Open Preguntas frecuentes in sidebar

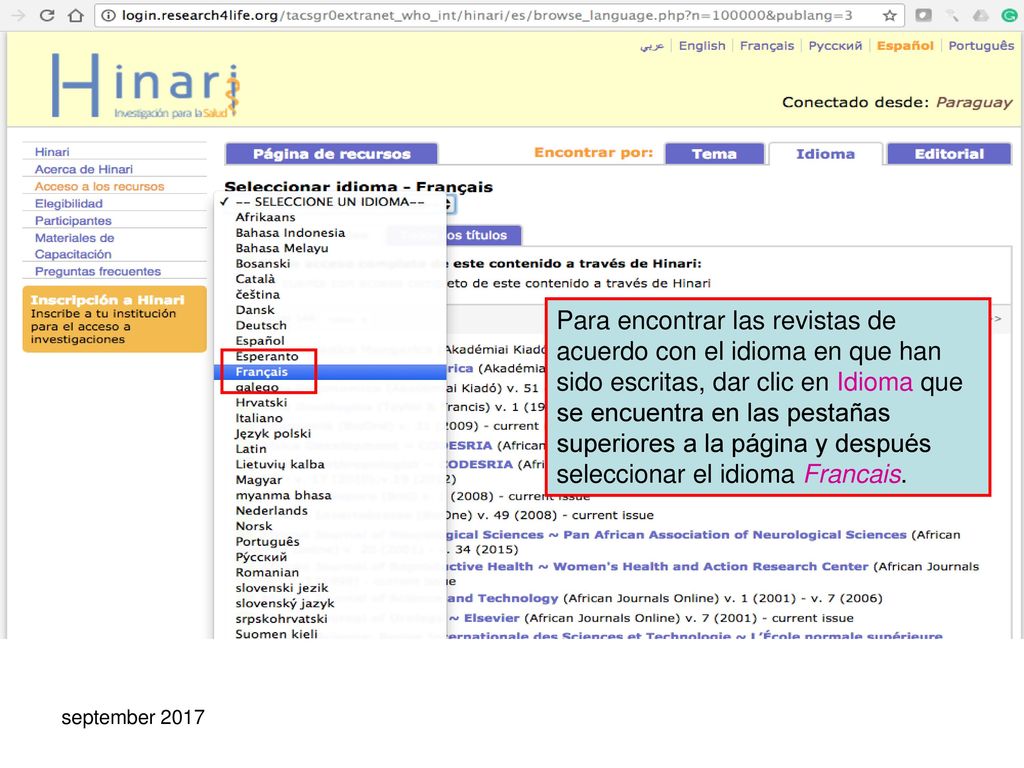(x=98, y=271)
